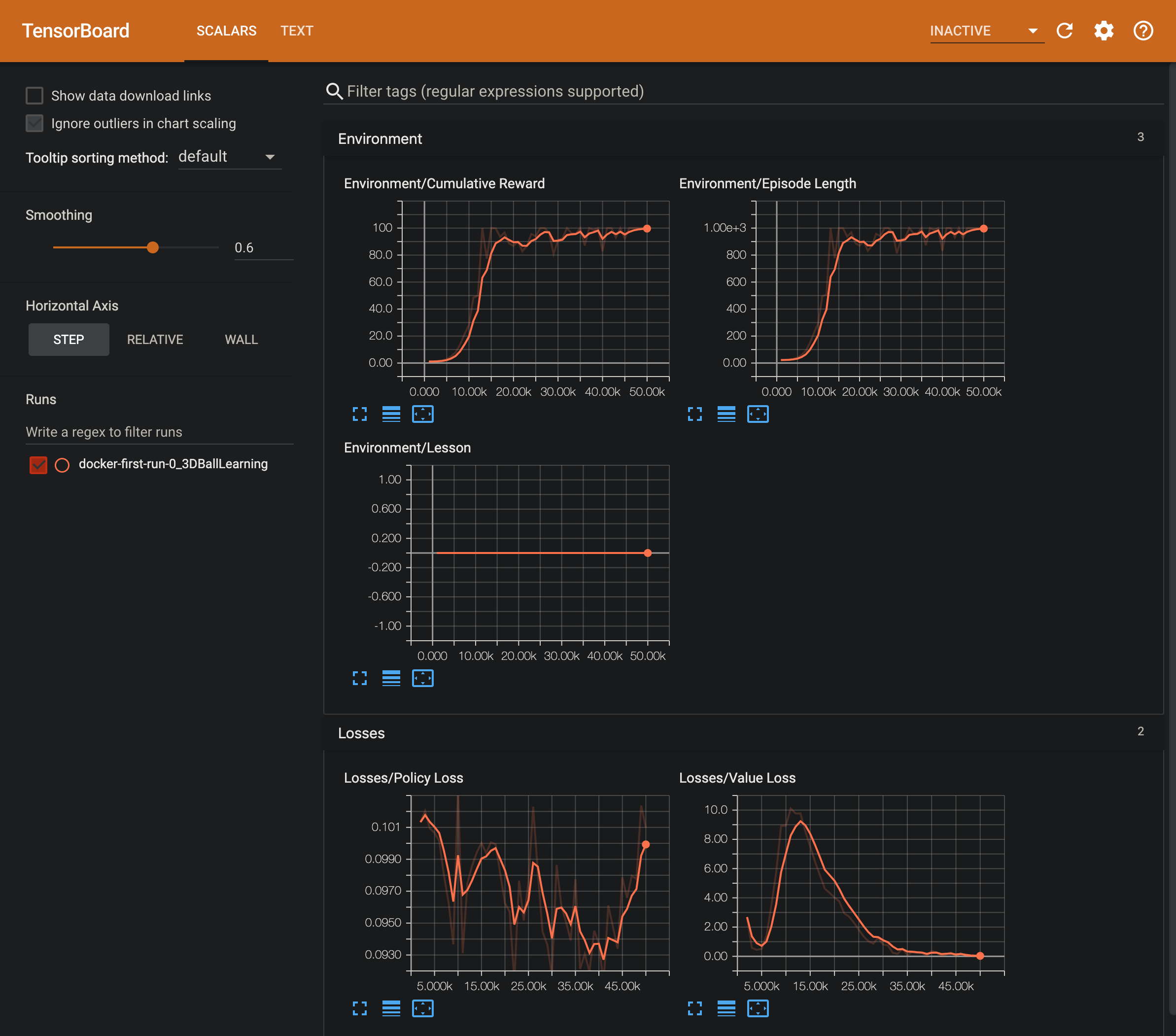
Task: Toggle log scale on Policy Loss chart
Action: (x=391, y=1008)
